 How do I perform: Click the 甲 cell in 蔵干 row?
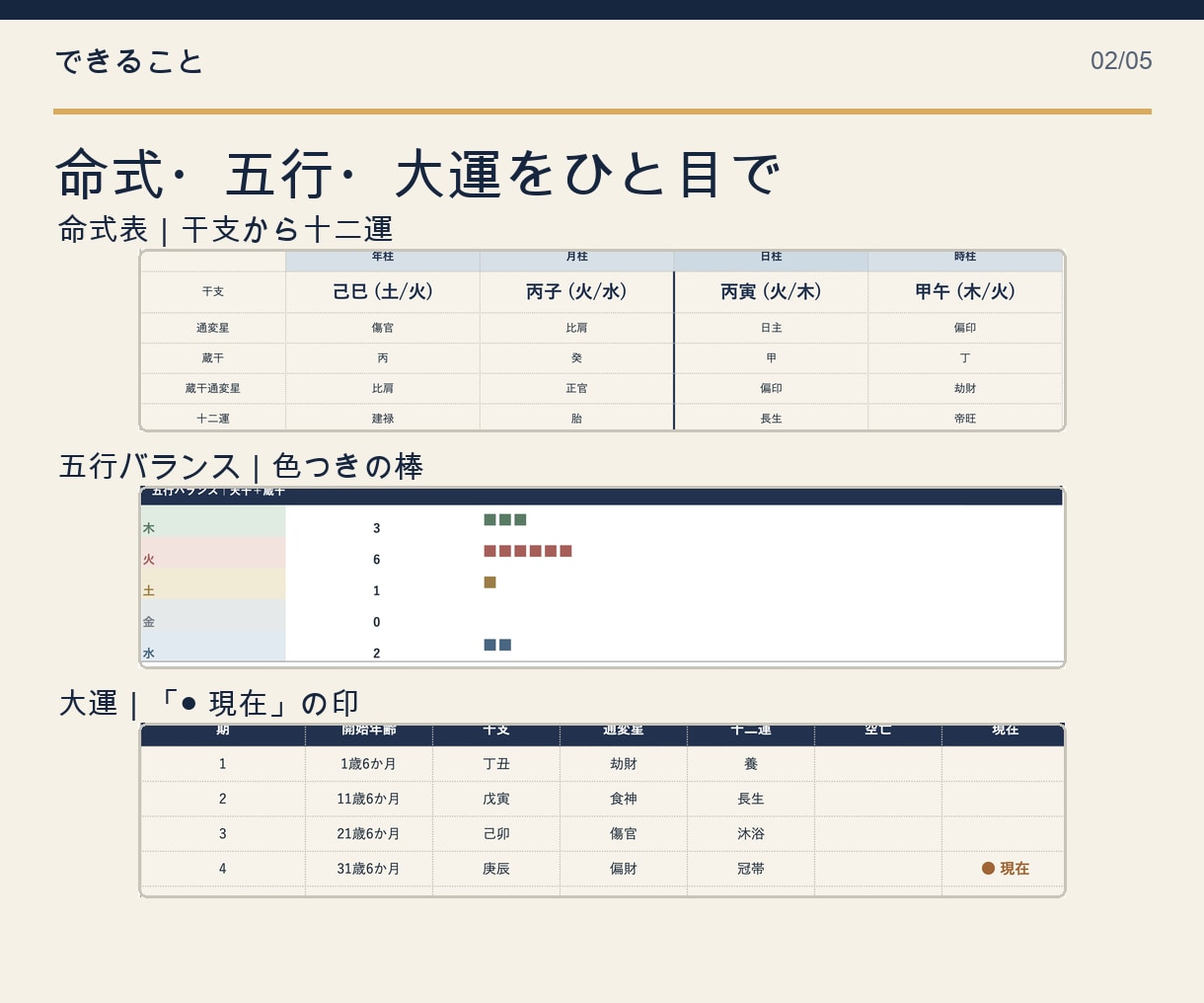tap(771, 358)
